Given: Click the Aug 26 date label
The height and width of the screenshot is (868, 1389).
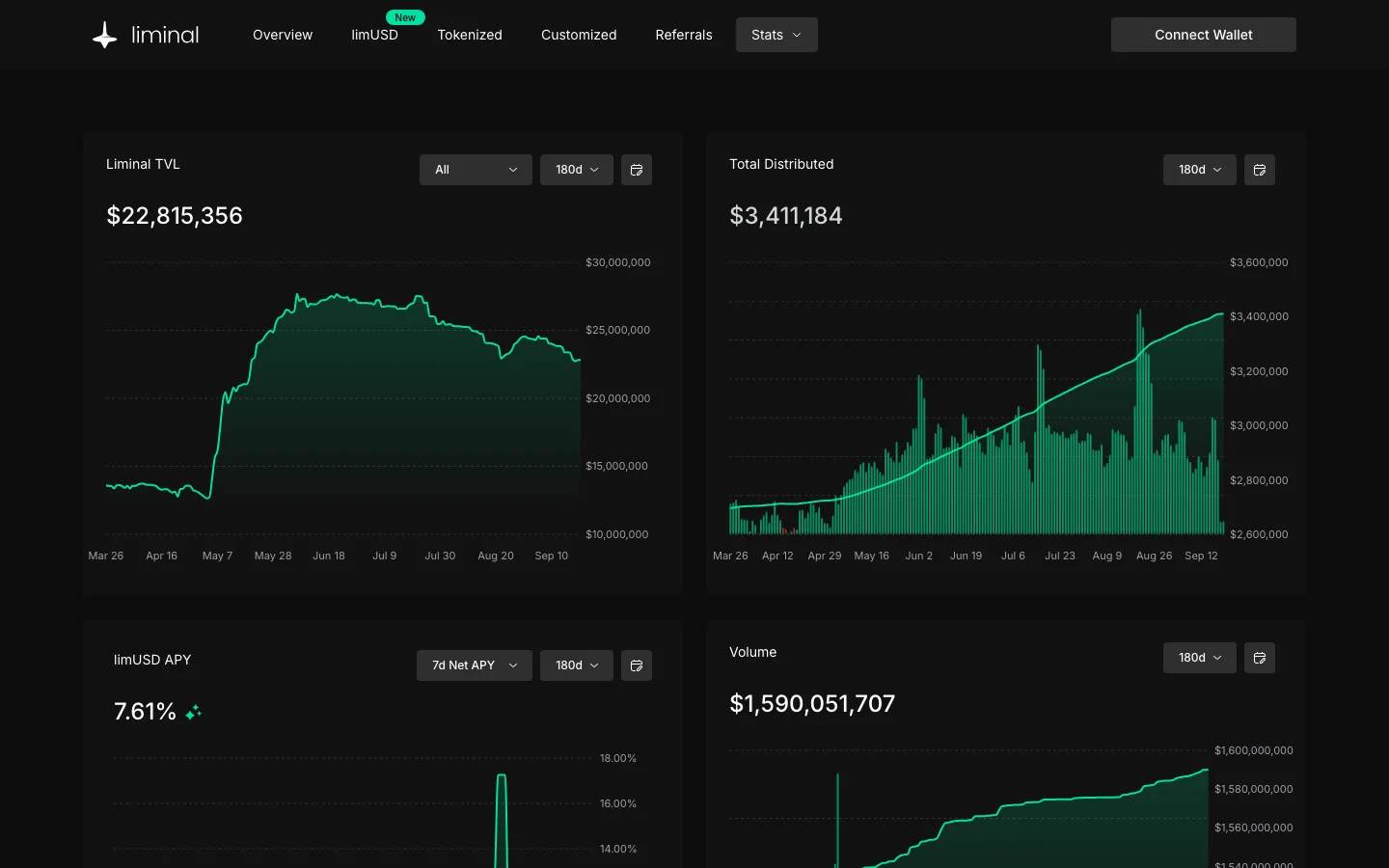Looking at the screenshot, I should tap(1155, 556).
